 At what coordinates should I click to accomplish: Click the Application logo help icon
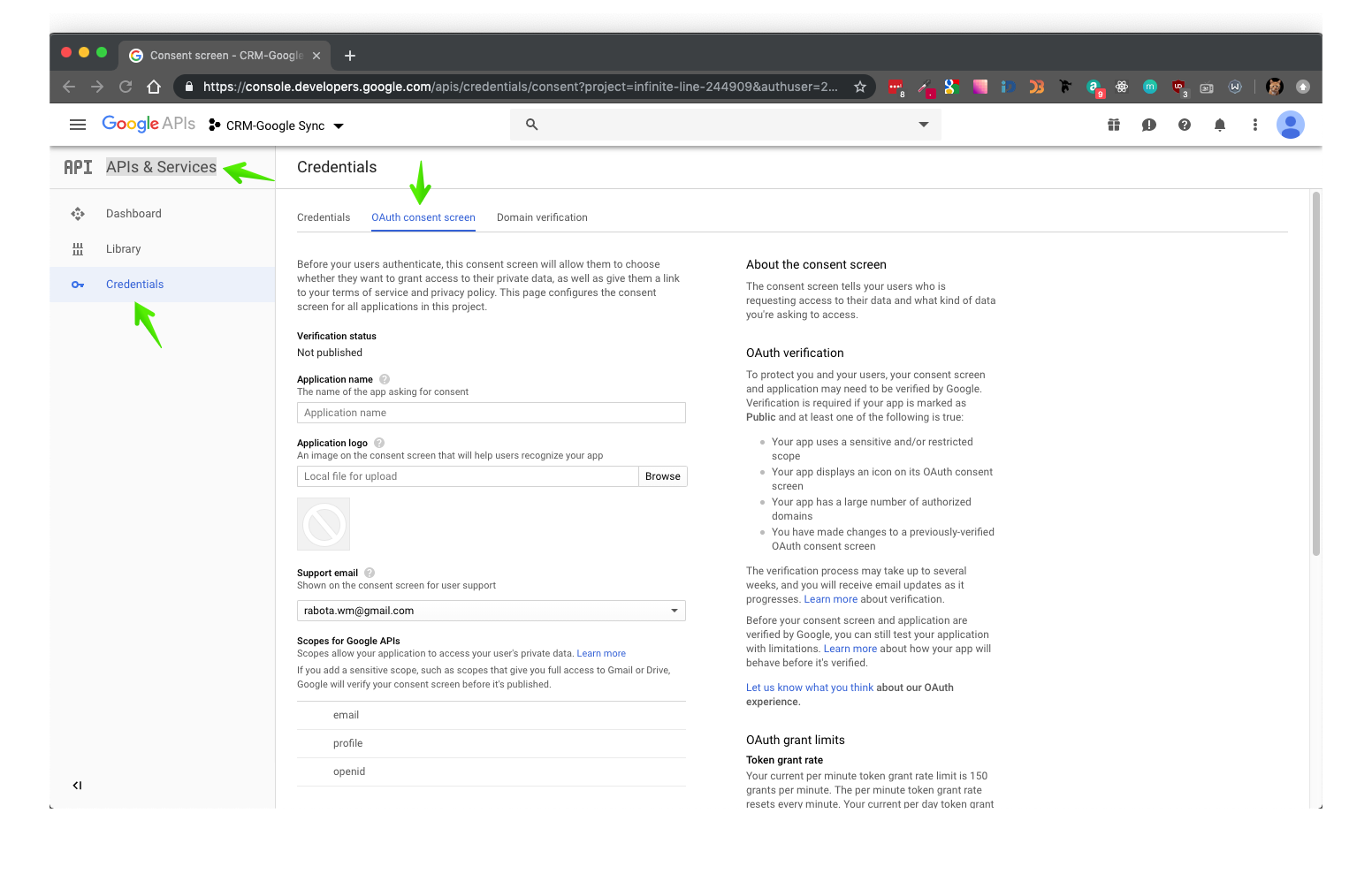[379, 443]
